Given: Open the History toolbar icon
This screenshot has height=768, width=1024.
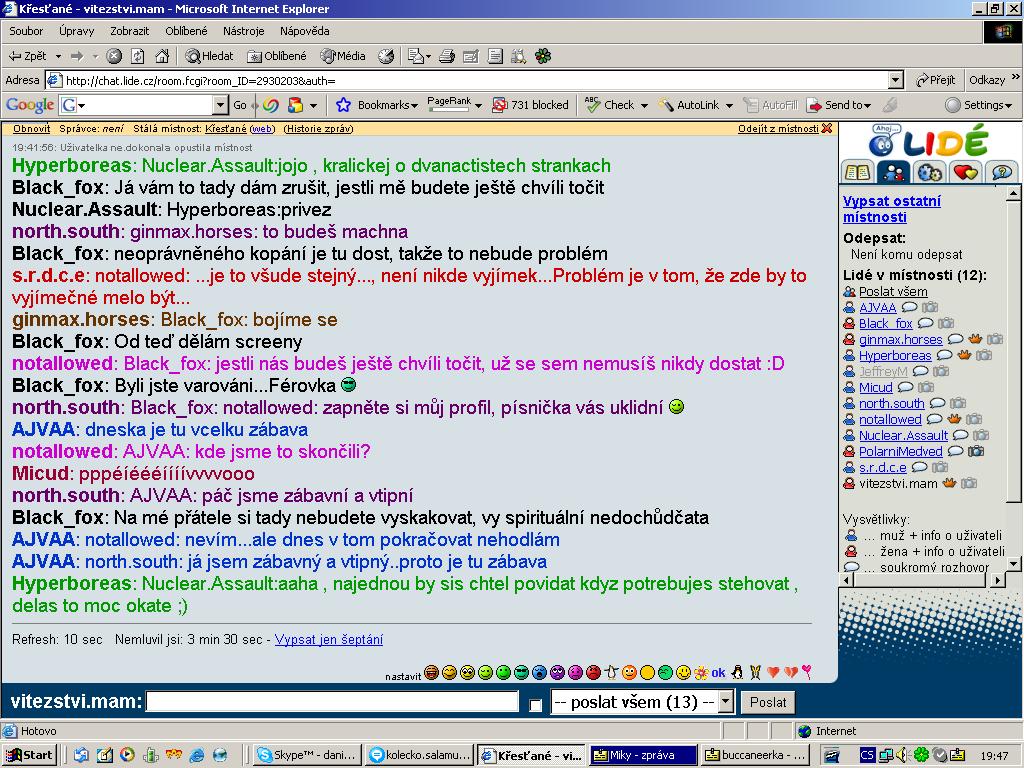Looking at the screenshot, I should point(387,56).
